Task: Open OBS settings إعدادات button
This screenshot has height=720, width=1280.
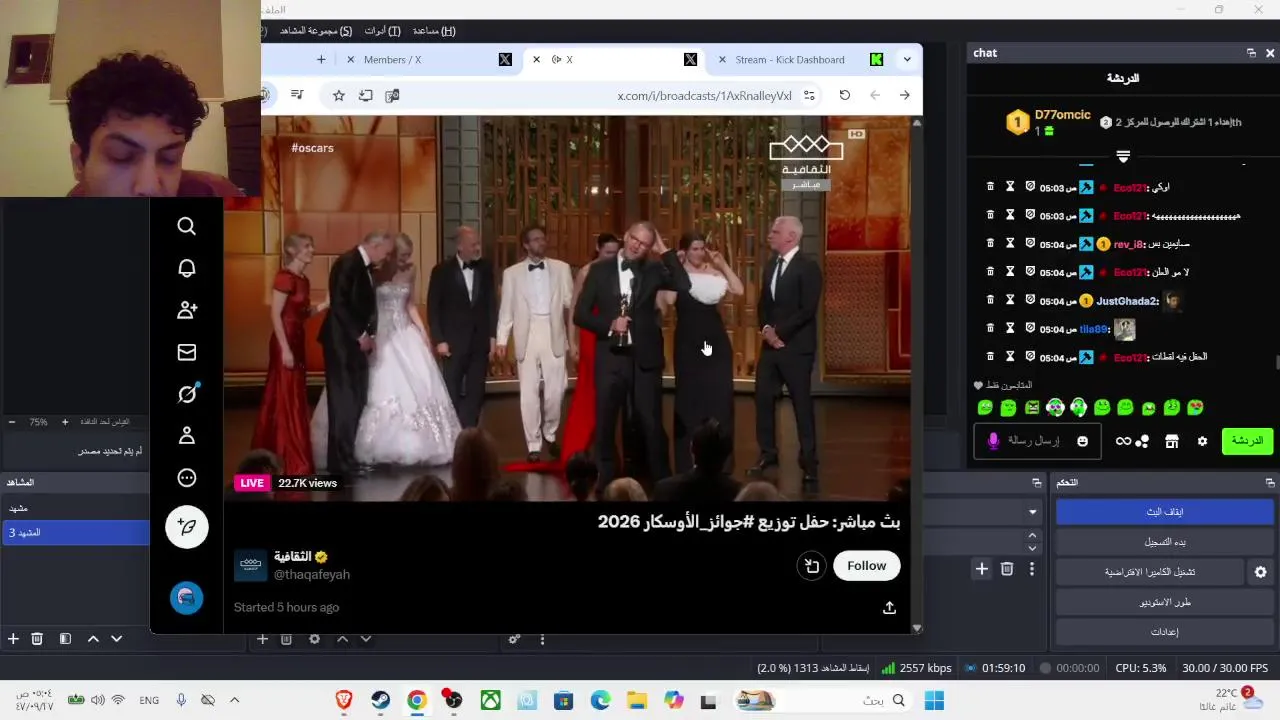Action: (x=1164, y=632)
